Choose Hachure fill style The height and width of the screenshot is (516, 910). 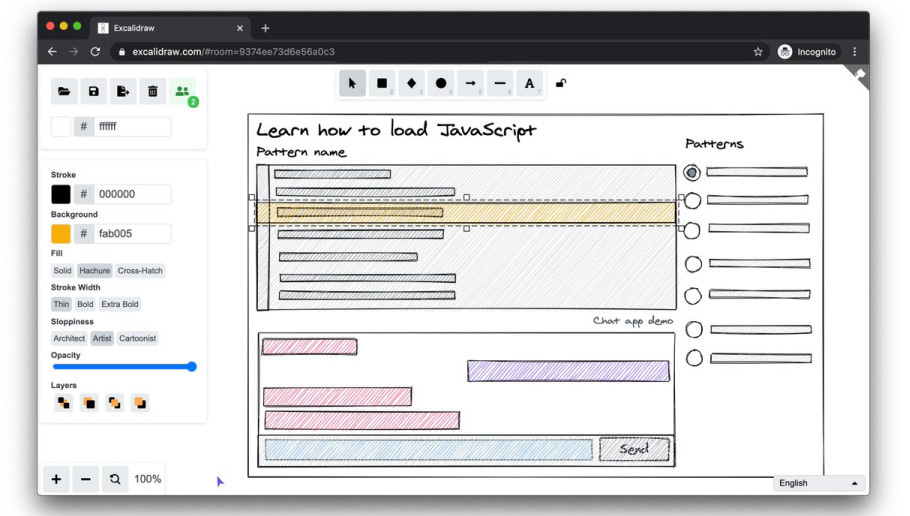point(94,270)
